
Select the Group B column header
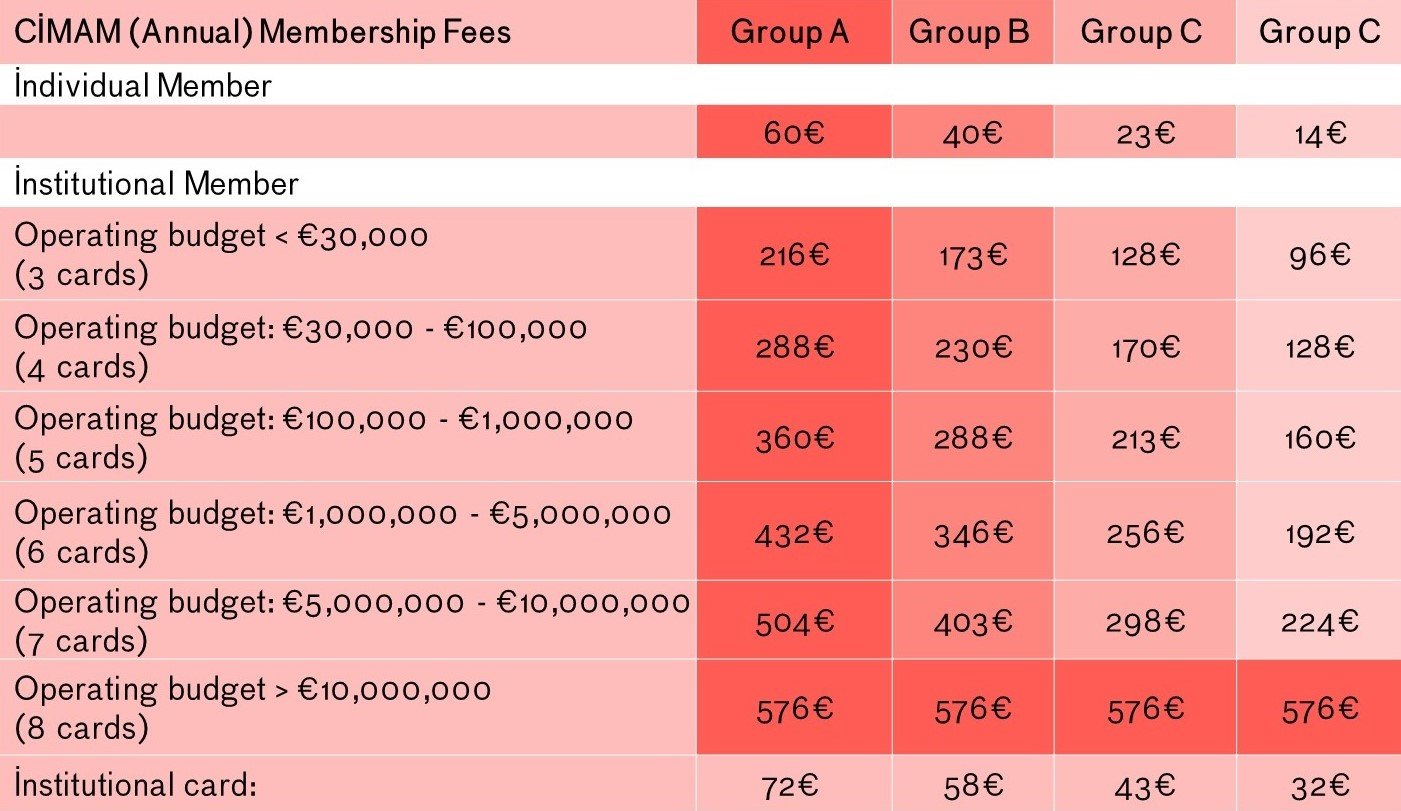point(969,32)
